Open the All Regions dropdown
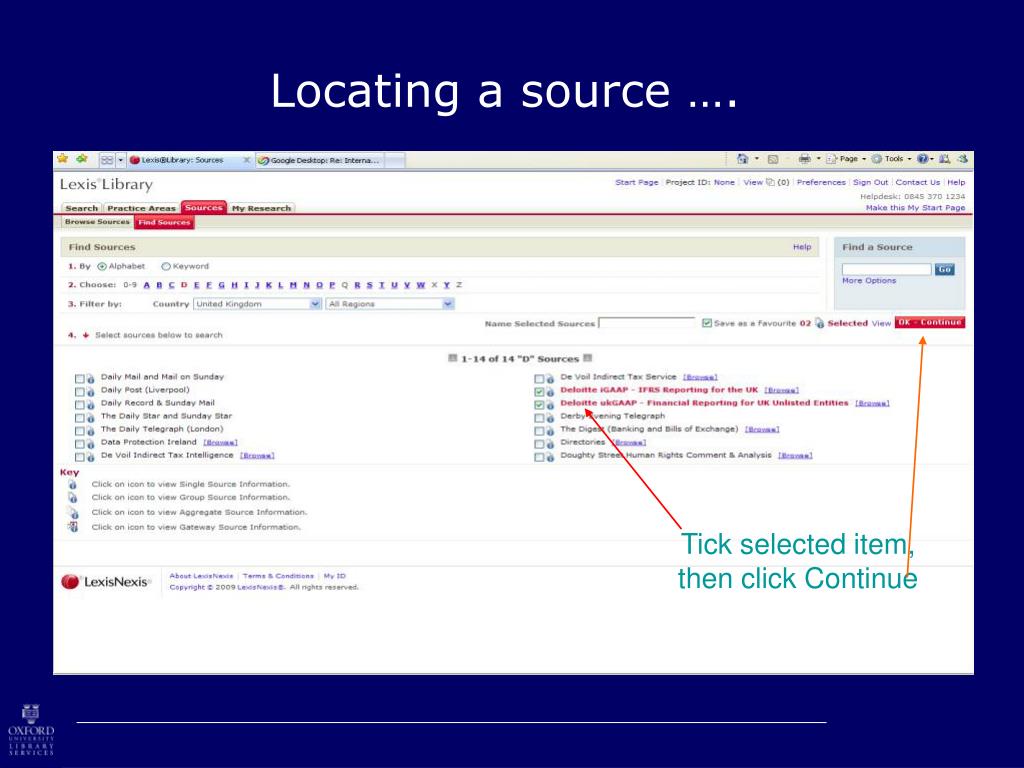 pos(391,304)
